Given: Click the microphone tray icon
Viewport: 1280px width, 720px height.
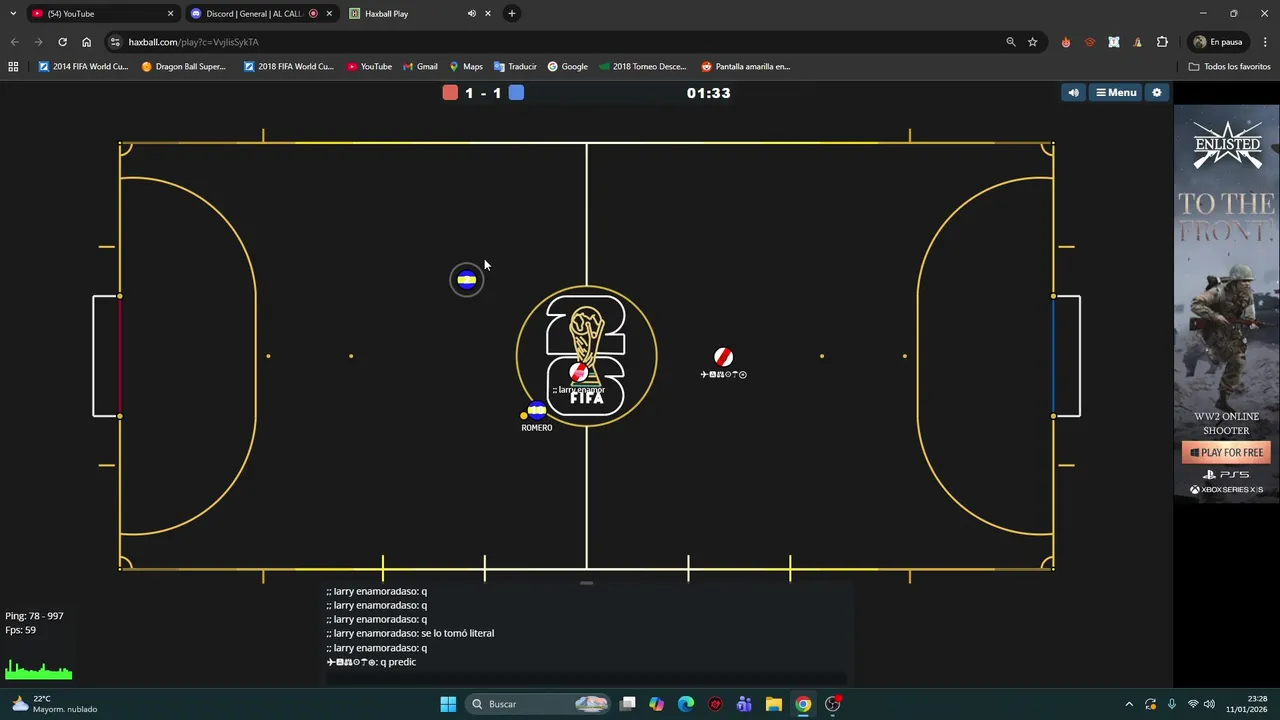Looking at the screenshot, I should point(1171,704).
